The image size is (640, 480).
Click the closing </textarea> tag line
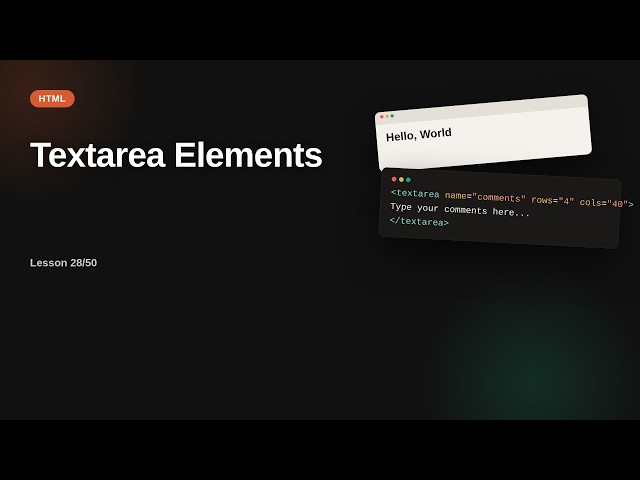(x=419, y=222)
